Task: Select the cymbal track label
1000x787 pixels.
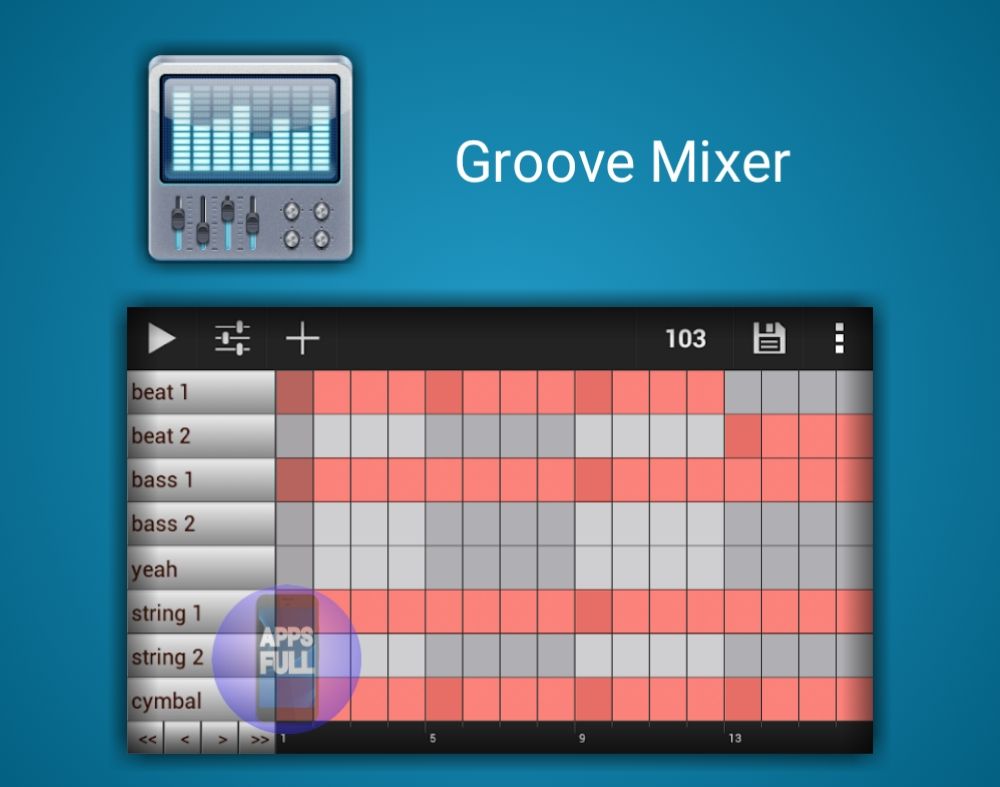Action: click(202, 700)
